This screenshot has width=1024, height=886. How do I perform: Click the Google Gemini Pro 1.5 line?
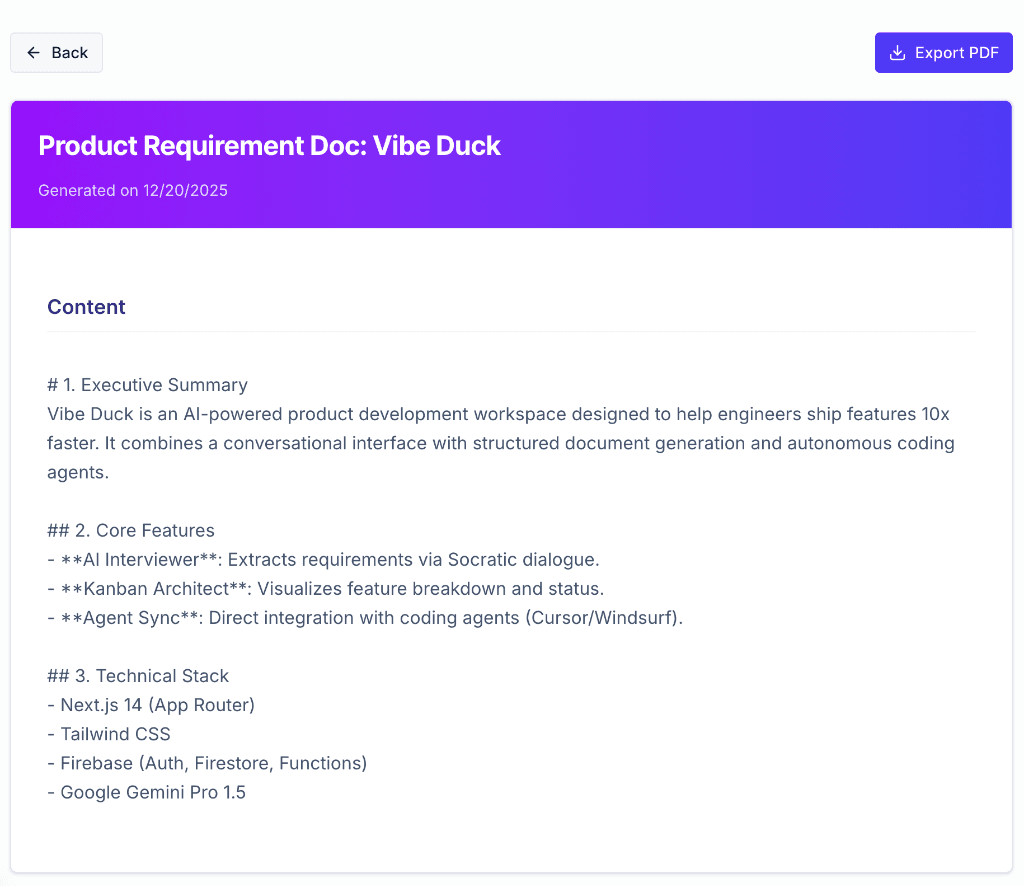pos(146,792)
